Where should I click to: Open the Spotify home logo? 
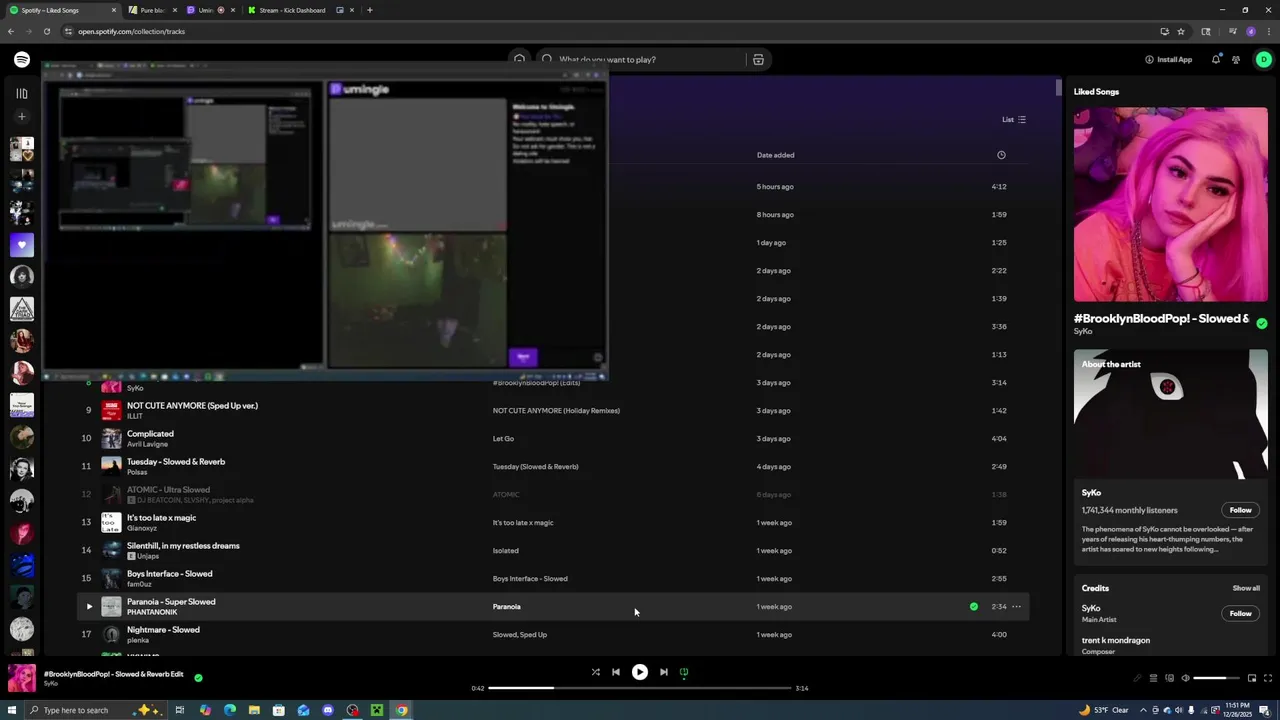pyautogui.click(x=22, y=60)
